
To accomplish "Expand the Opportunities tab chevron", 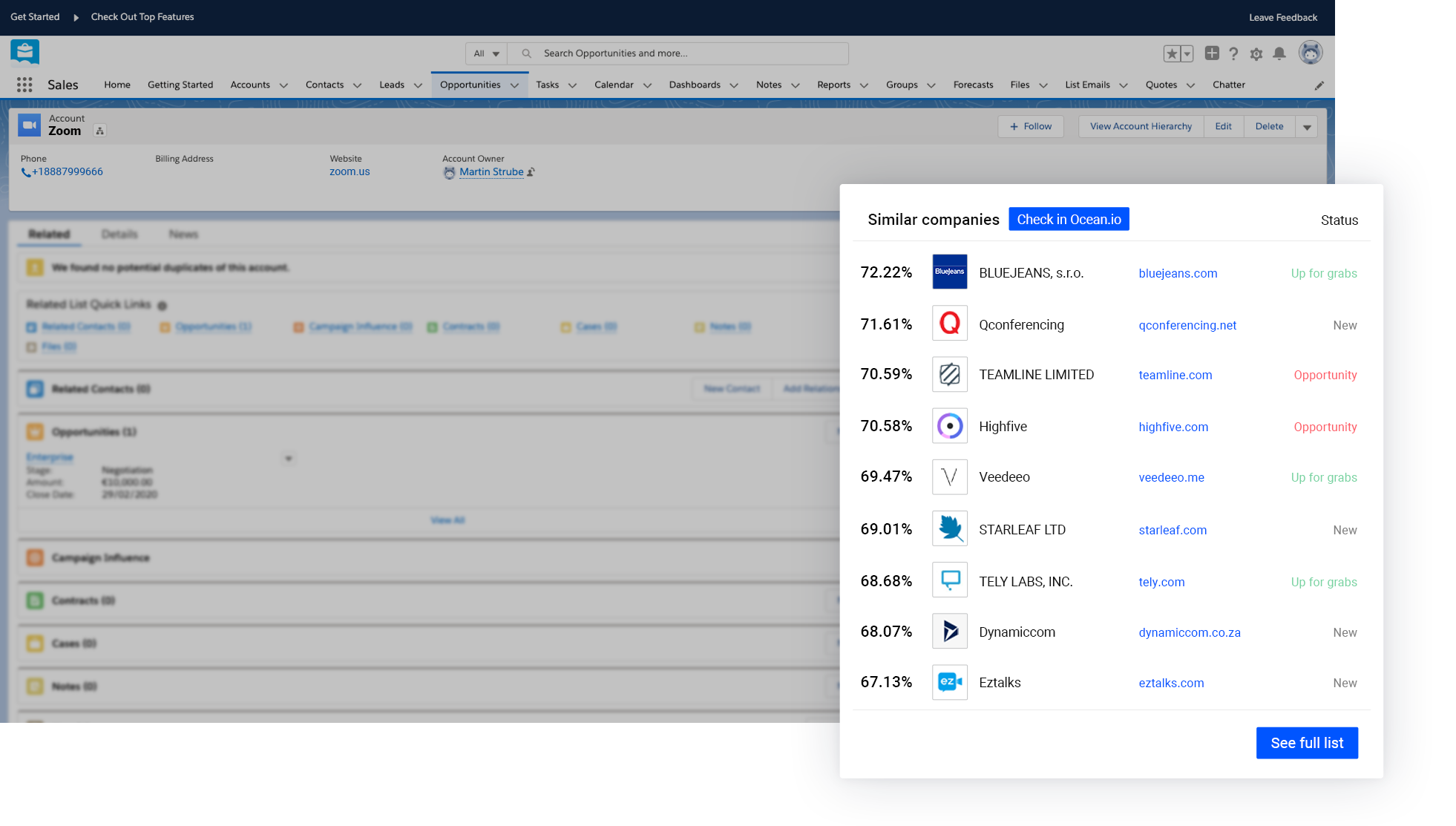I will point(514,85).
